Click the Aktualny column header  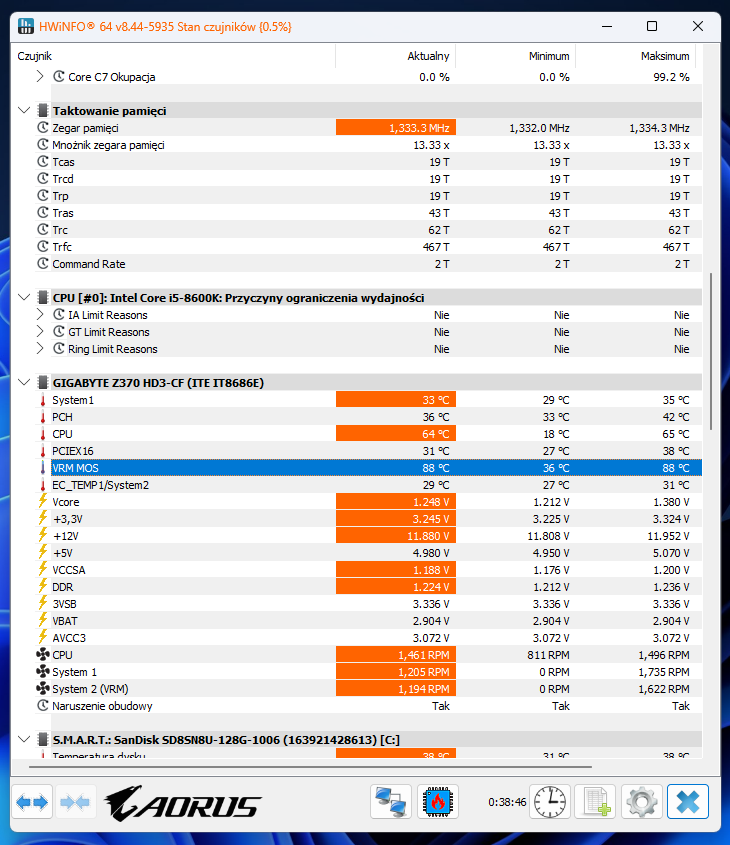(x=395, y=56)
